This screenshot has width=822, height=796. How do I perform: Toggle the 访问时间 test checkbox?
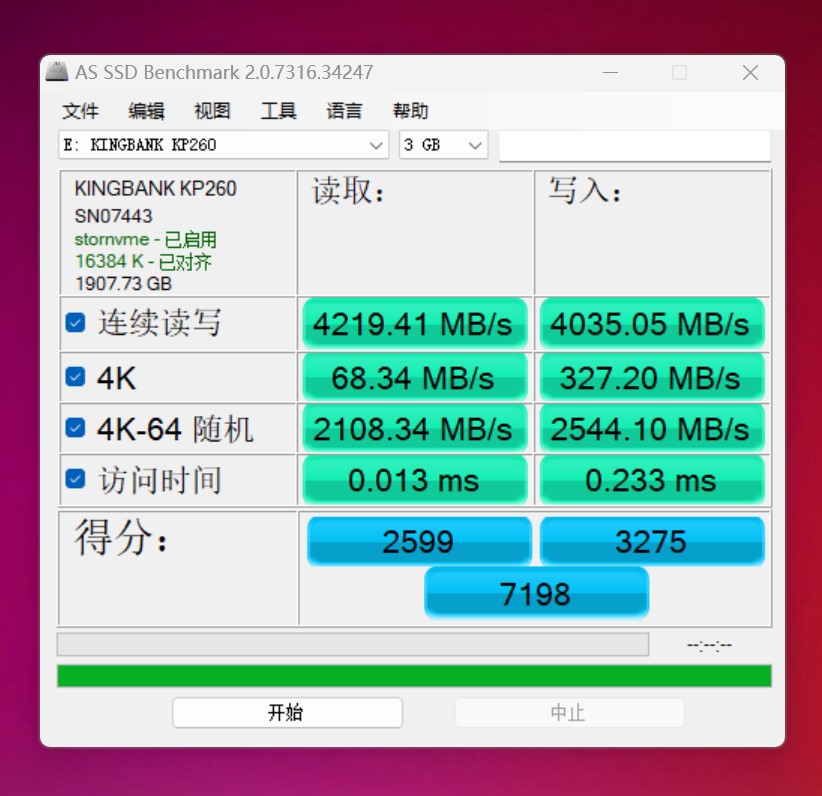(x=75, y=479)
